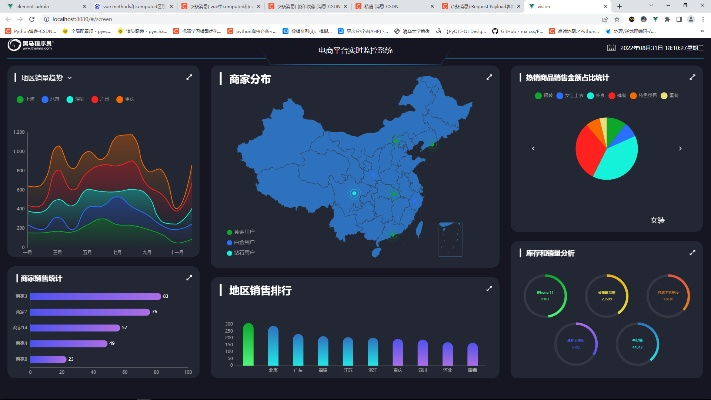
Task: Click the blue ring gauge in inventory panel
Action: (x=638, y=344)
